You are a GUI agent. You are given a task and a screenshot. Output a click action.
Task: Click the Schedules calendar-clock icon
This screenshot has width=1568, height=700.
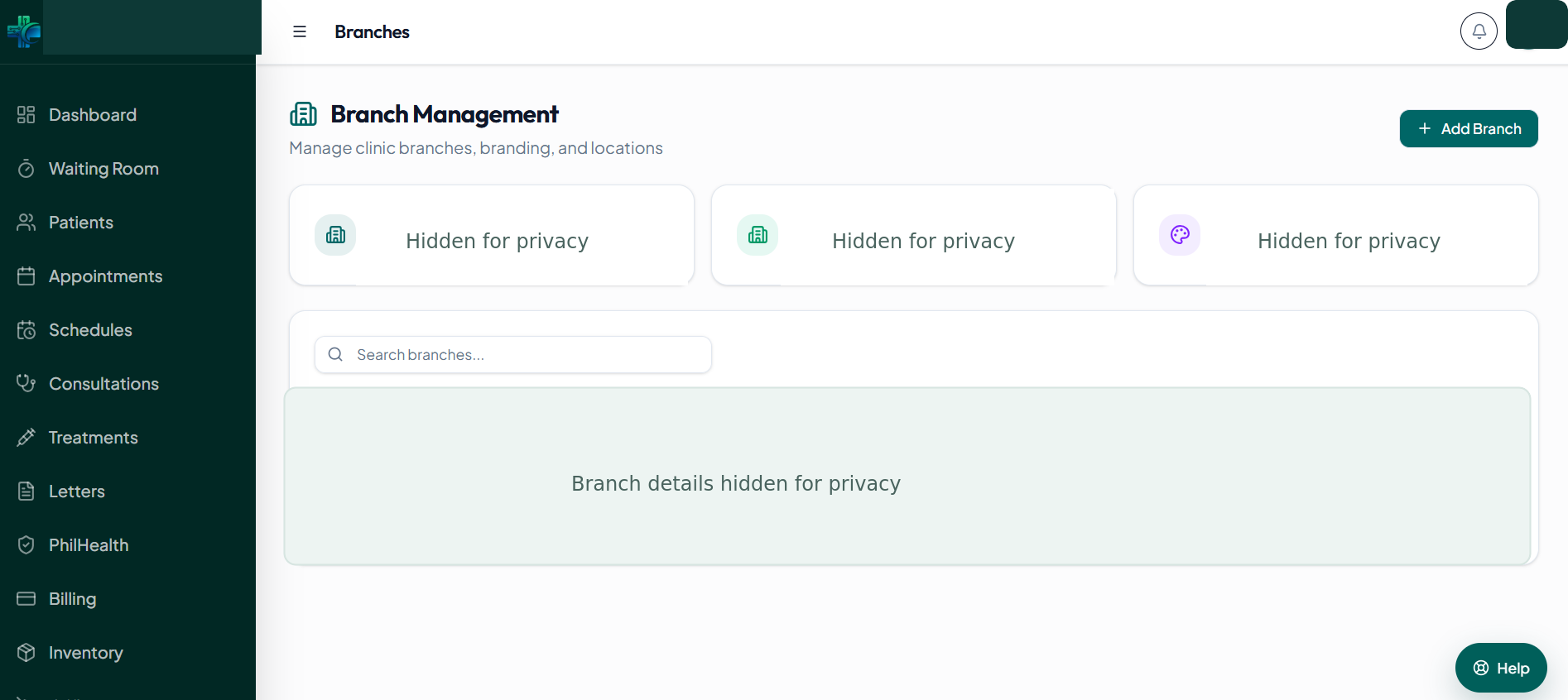tap(26, 330)
